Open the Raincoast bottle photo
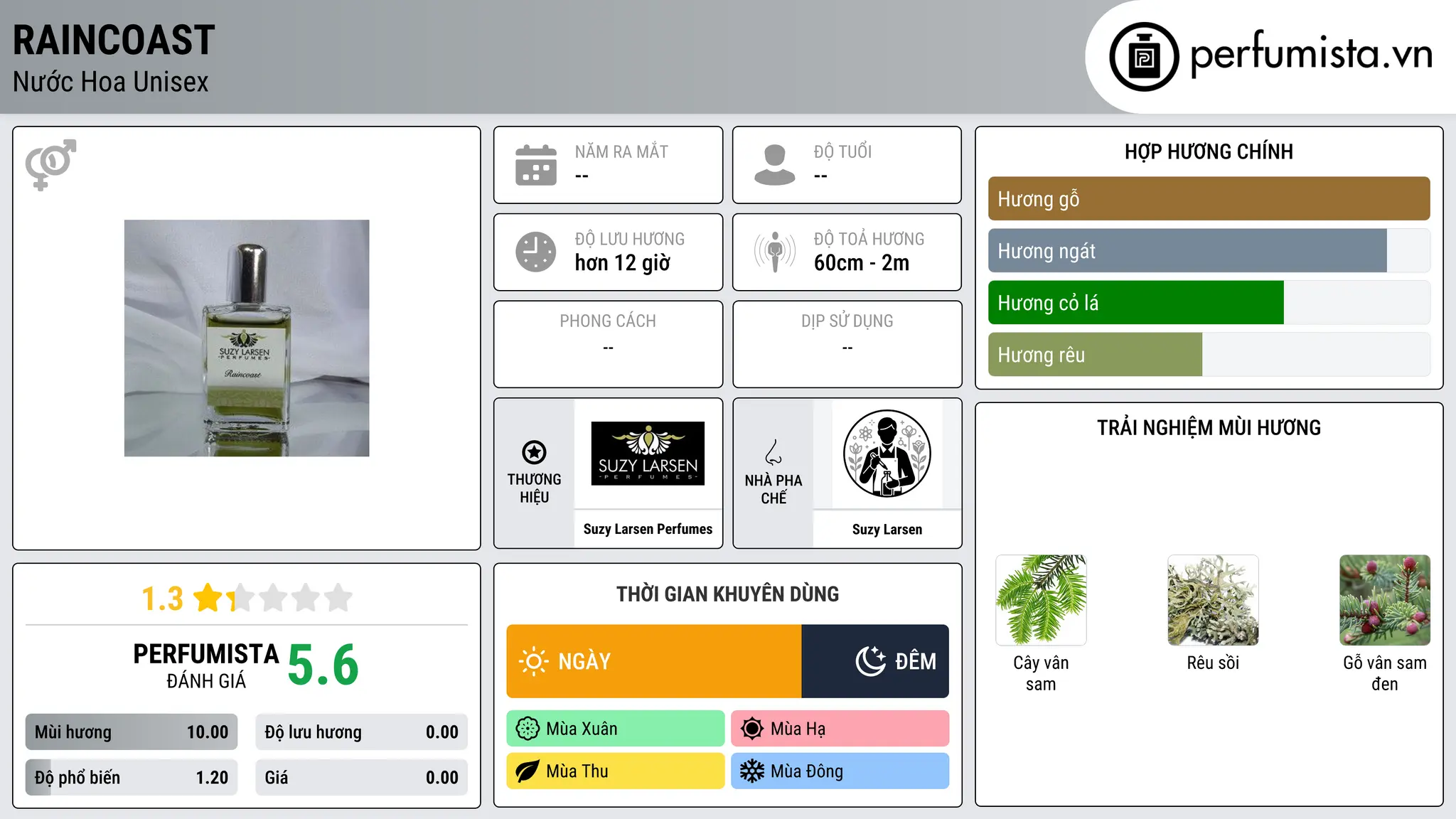1456x819 pixels. 247,338
